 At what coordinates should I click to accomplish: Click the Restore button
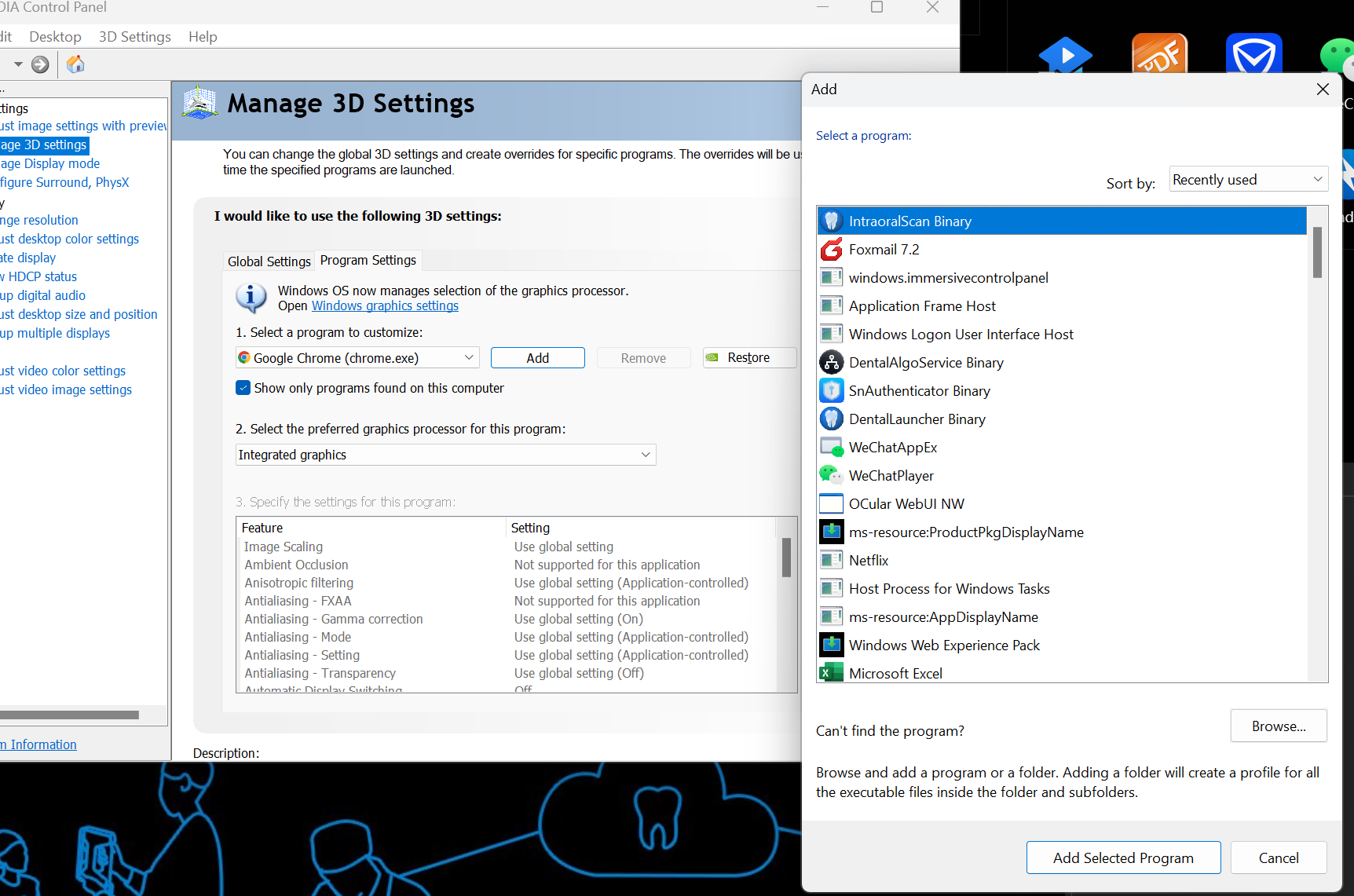pos(750,358)
